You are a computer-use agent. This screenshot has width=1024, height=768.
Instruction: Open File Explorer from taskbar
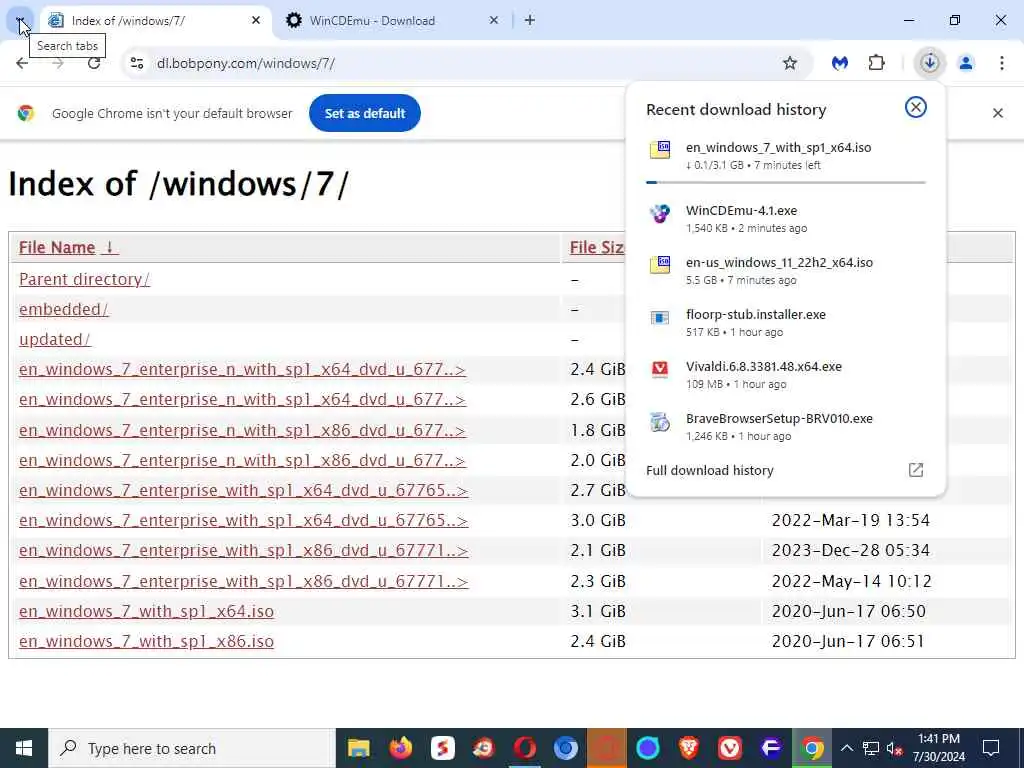[x=359, y=748]
